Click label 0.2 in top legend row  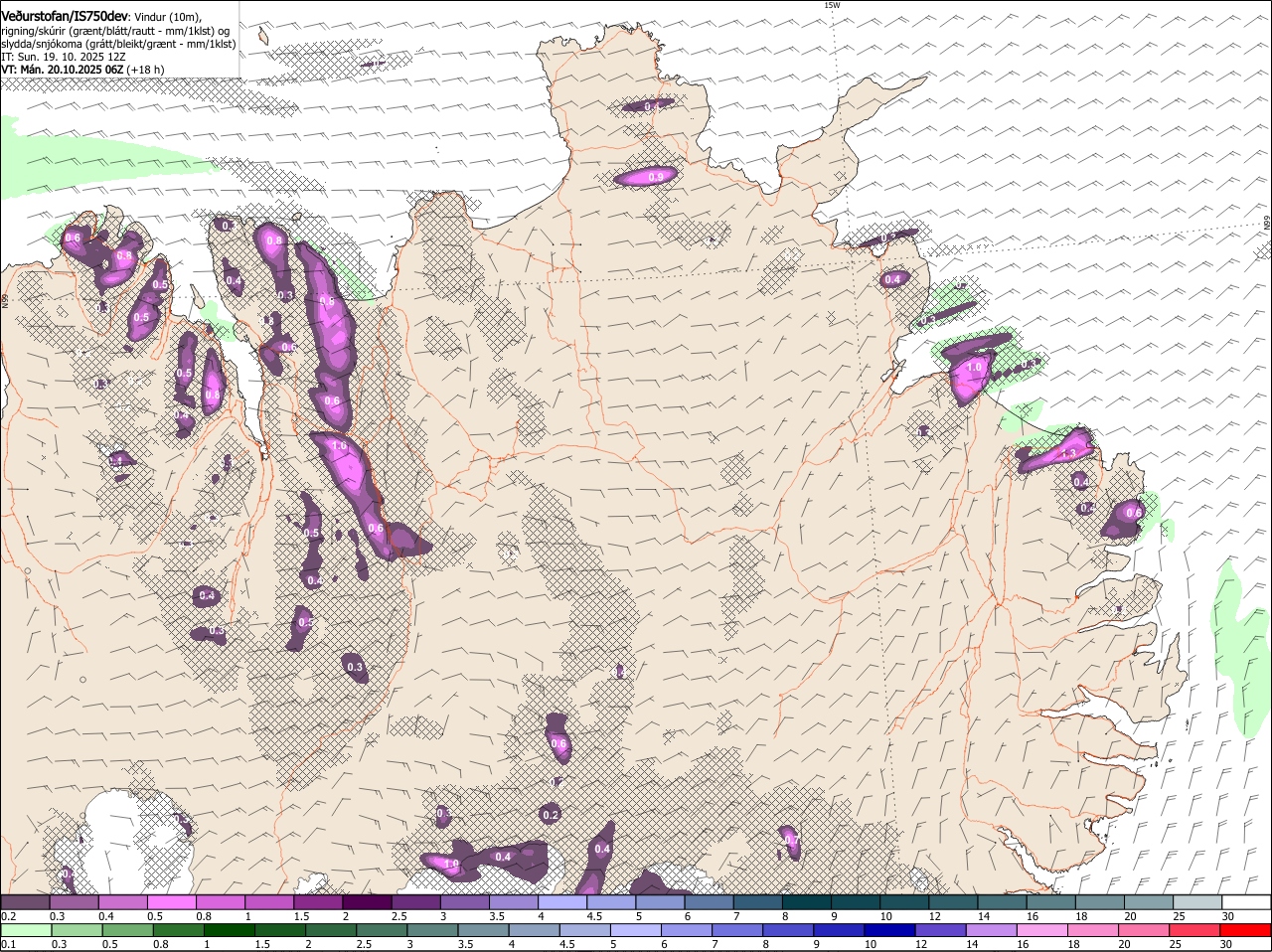pos(8,916)
